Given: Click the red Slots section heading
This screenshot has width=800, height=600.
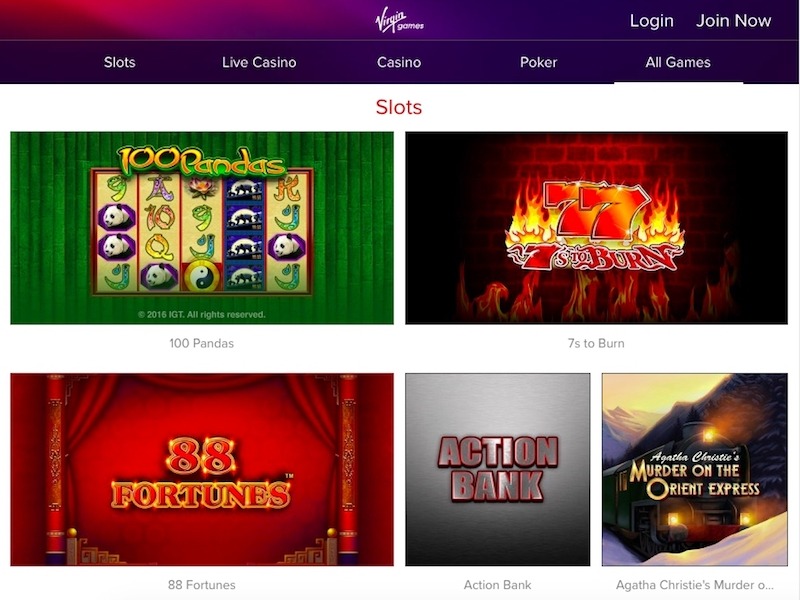Looking at the screenshot, I should click(399, 107).
